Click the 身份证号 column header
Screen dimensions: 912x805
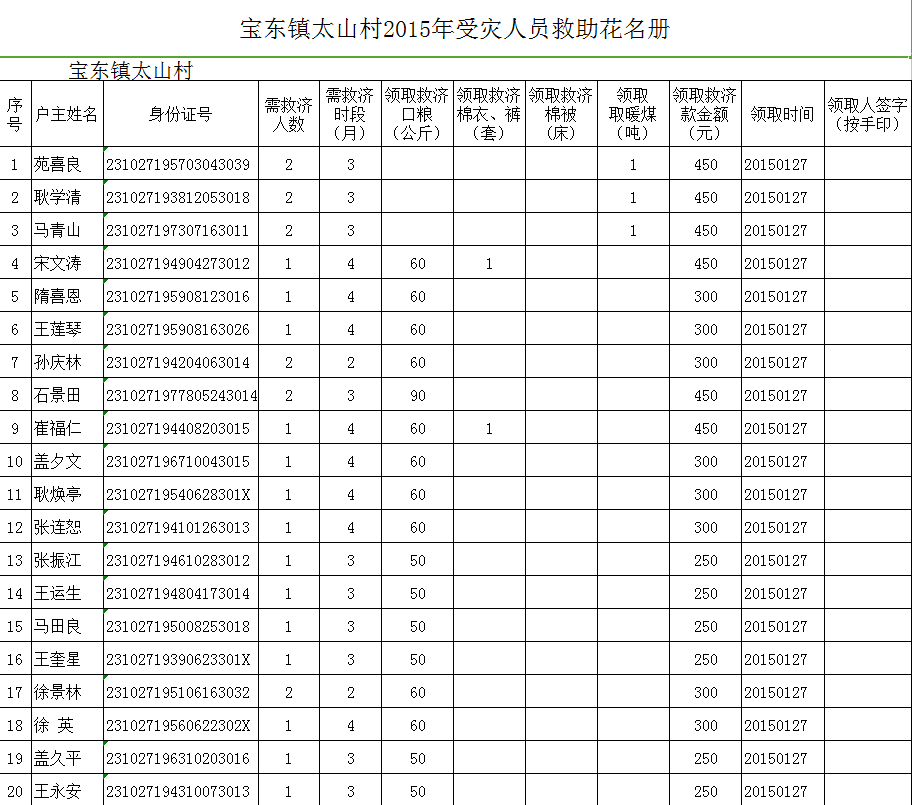[x=180, y=114]
